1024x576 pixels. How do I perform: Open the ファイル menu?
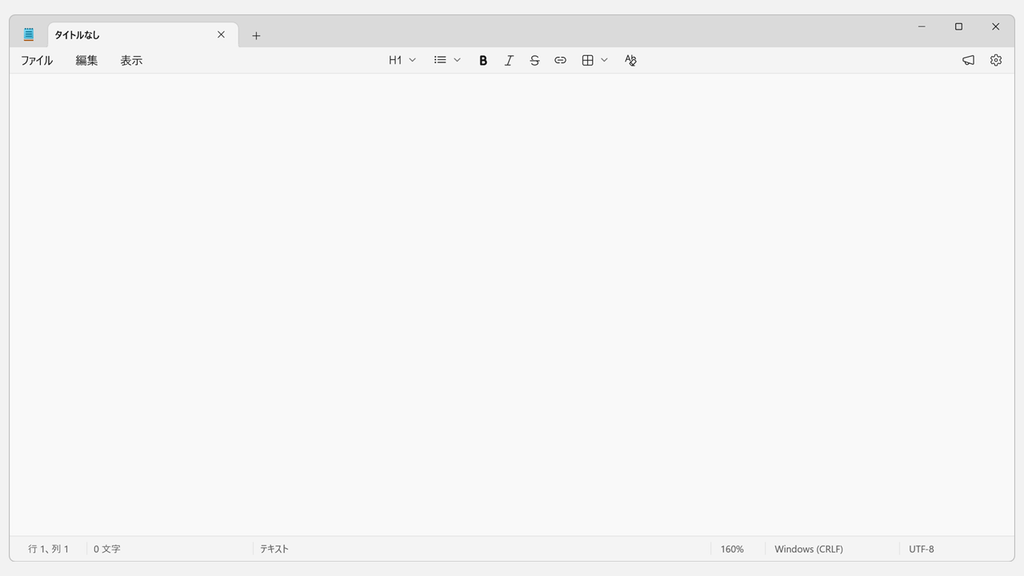[x=37, y=60]
